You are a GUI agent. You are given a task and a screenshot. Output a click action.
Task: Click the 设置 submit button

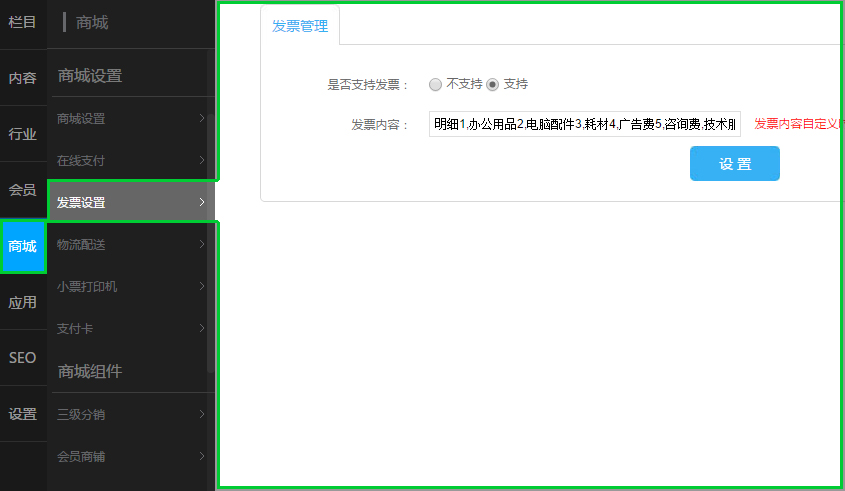coord(734,164)
